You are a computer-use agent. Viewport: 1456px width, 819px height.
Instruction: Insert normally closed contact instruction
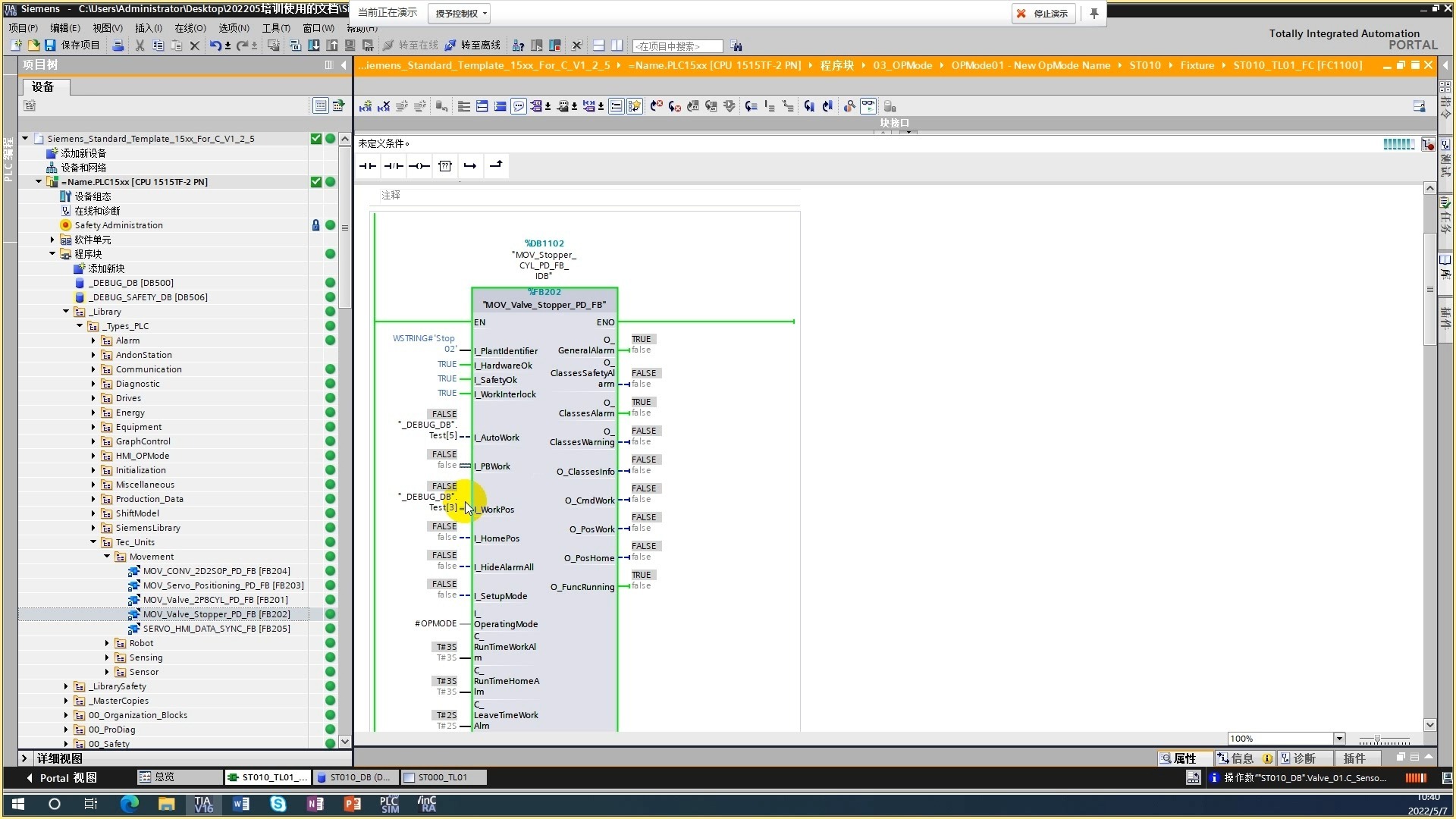[x=394, y=166]
